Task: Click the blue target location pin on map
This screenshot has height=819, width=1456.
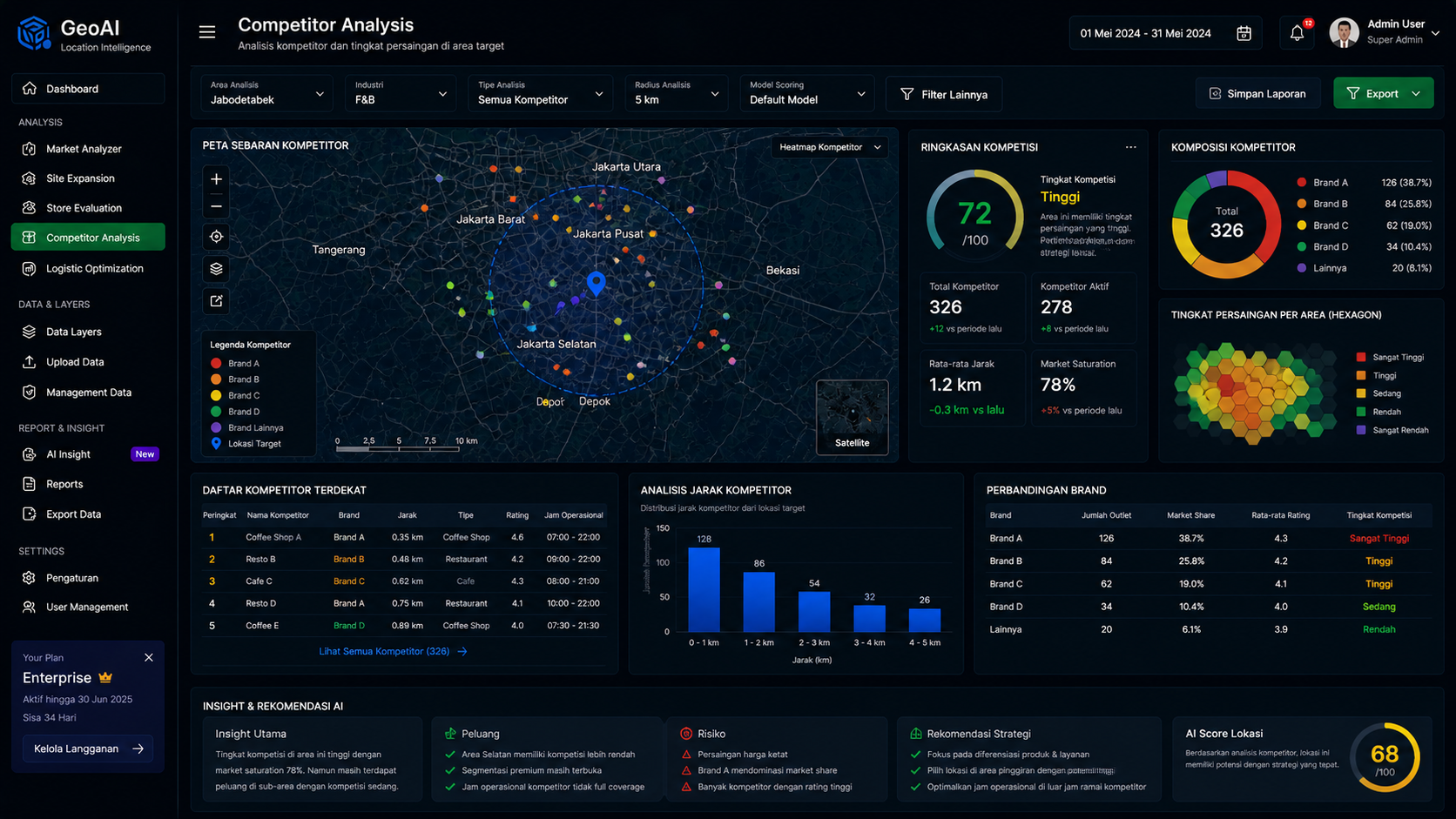Action: pos(597,283)
